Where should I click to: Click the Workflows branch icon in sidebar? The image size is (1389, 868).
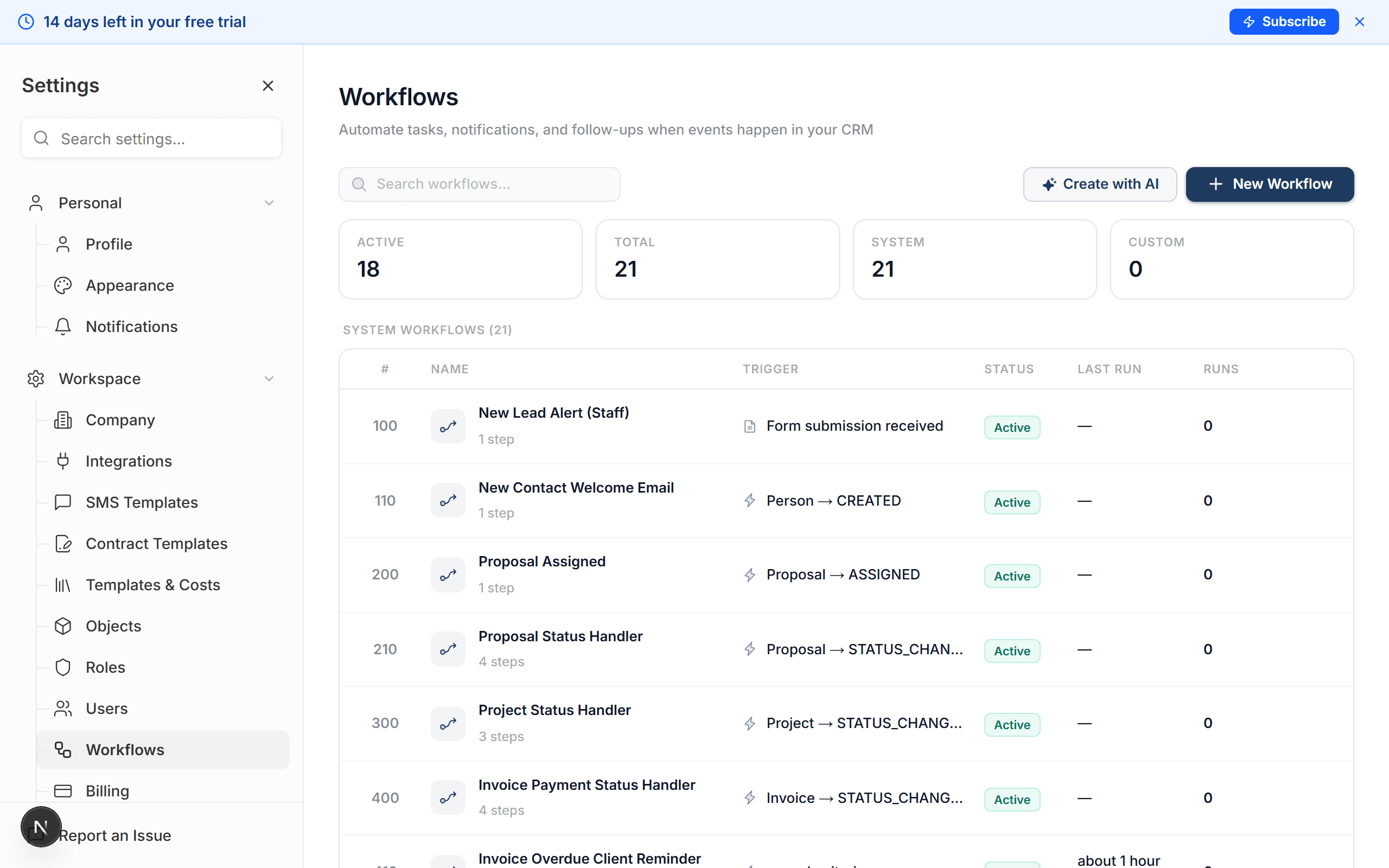click(x=63, y=750)
